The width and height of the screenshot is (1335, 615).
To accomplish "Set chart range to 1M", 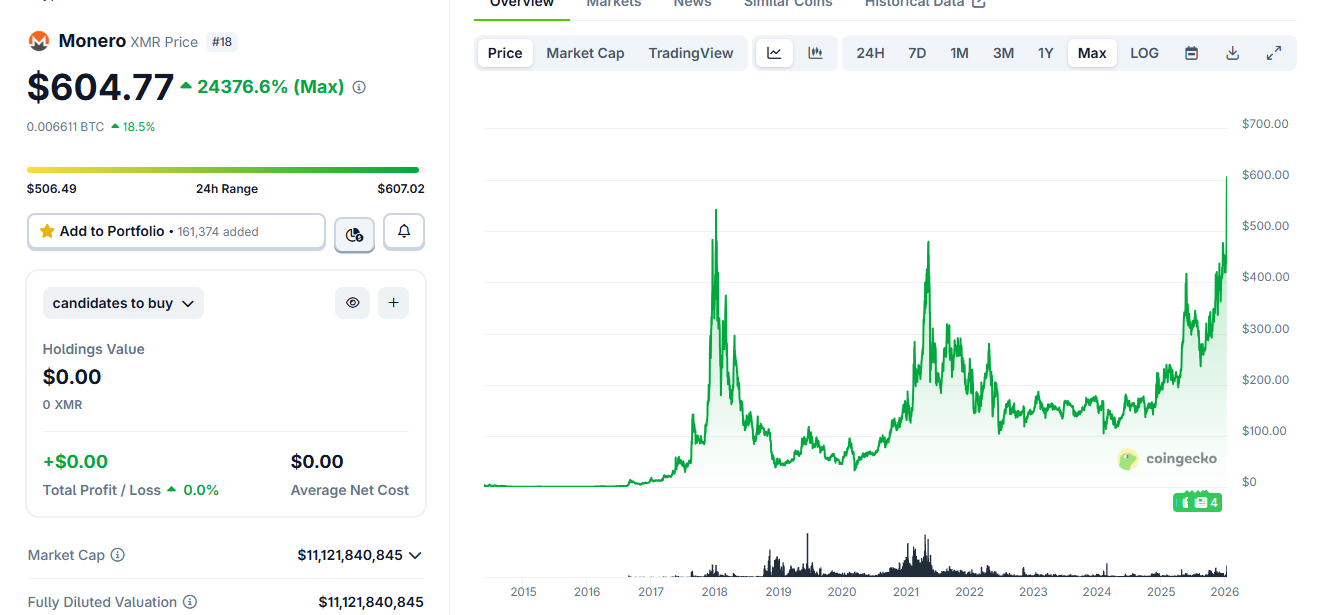I will click(x=959, y=53).
